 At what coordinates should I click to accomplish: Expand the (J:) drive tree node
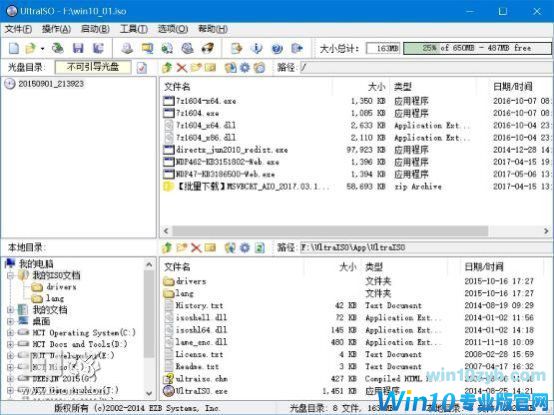coord(10,390)
